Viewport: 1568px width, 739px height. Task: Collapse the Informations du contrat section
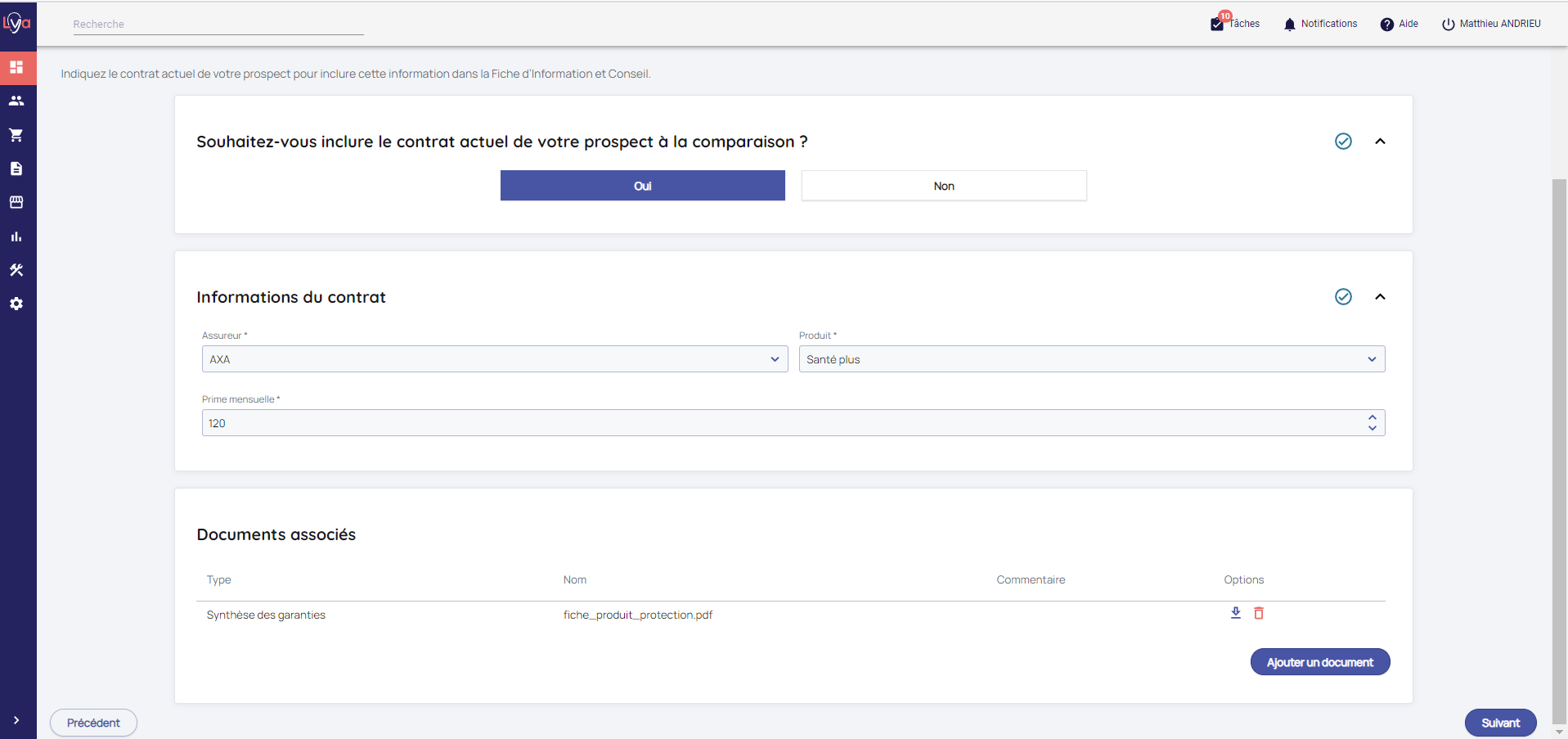point(1380,297)
